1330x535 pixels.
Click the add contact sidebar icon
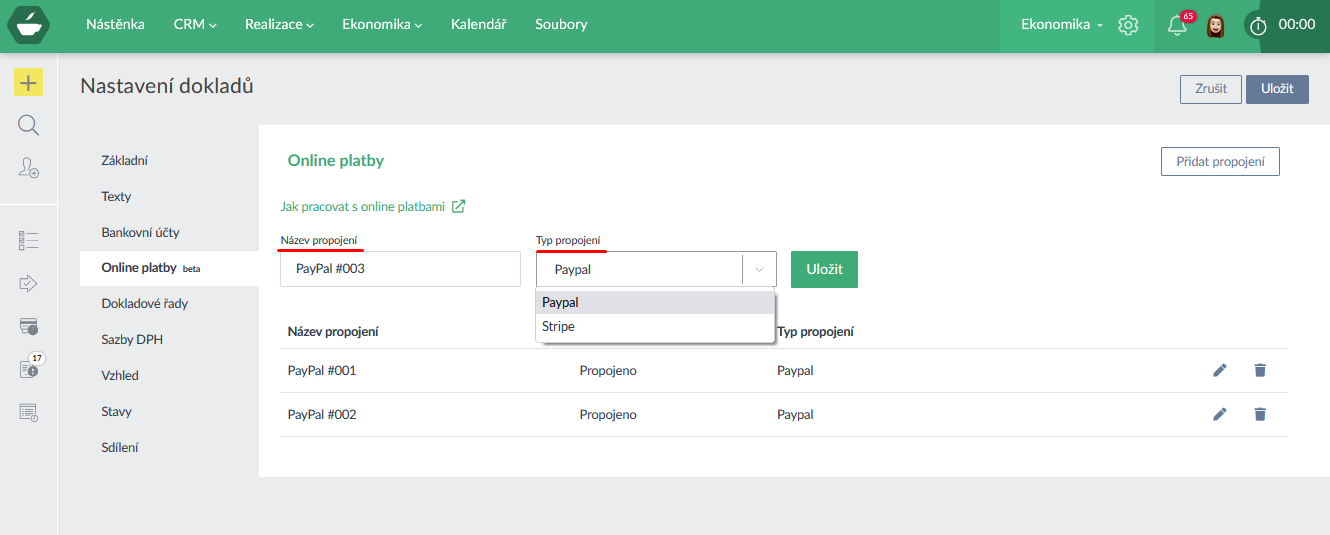click(x=28, y=168)
